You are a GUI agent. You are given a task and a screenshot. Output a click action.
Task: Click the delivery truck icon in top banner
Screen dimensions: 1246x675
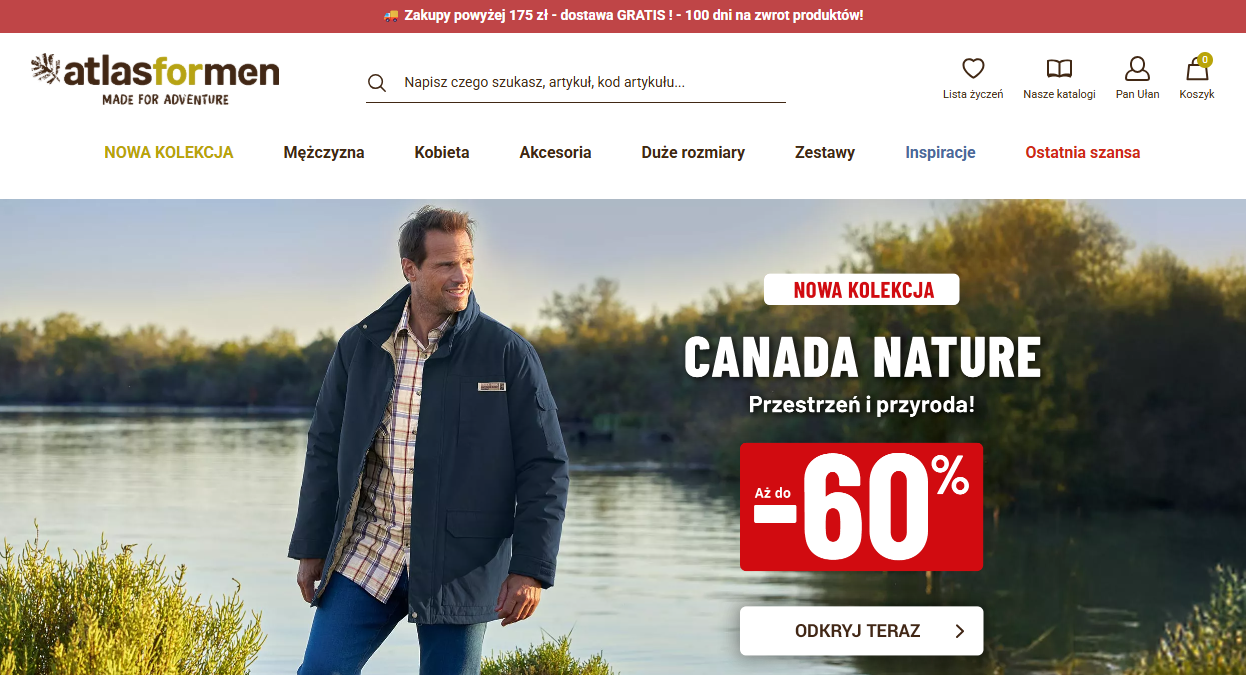coord(391,16)
